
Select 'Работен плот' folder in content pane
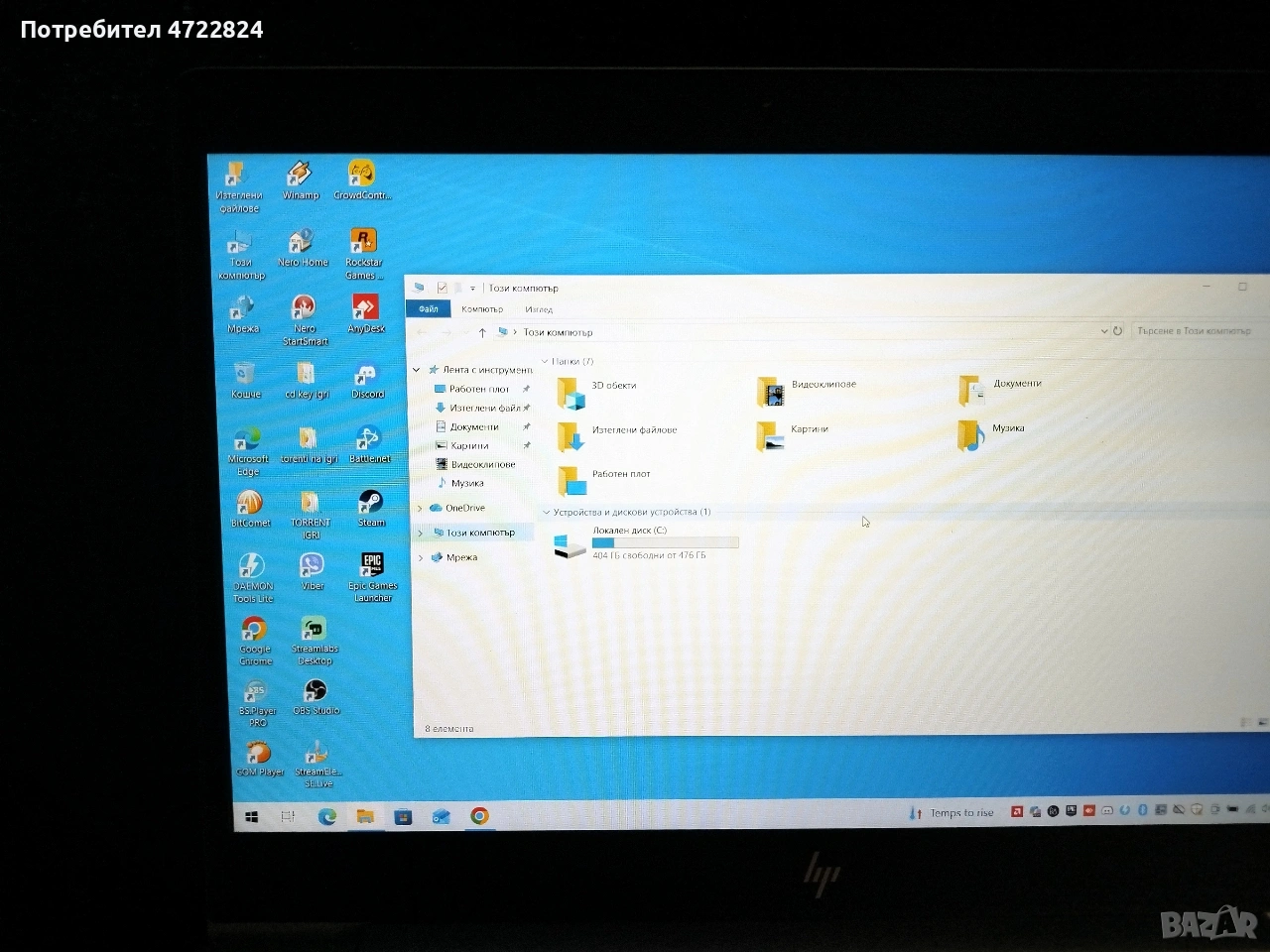tap(604, 480)
